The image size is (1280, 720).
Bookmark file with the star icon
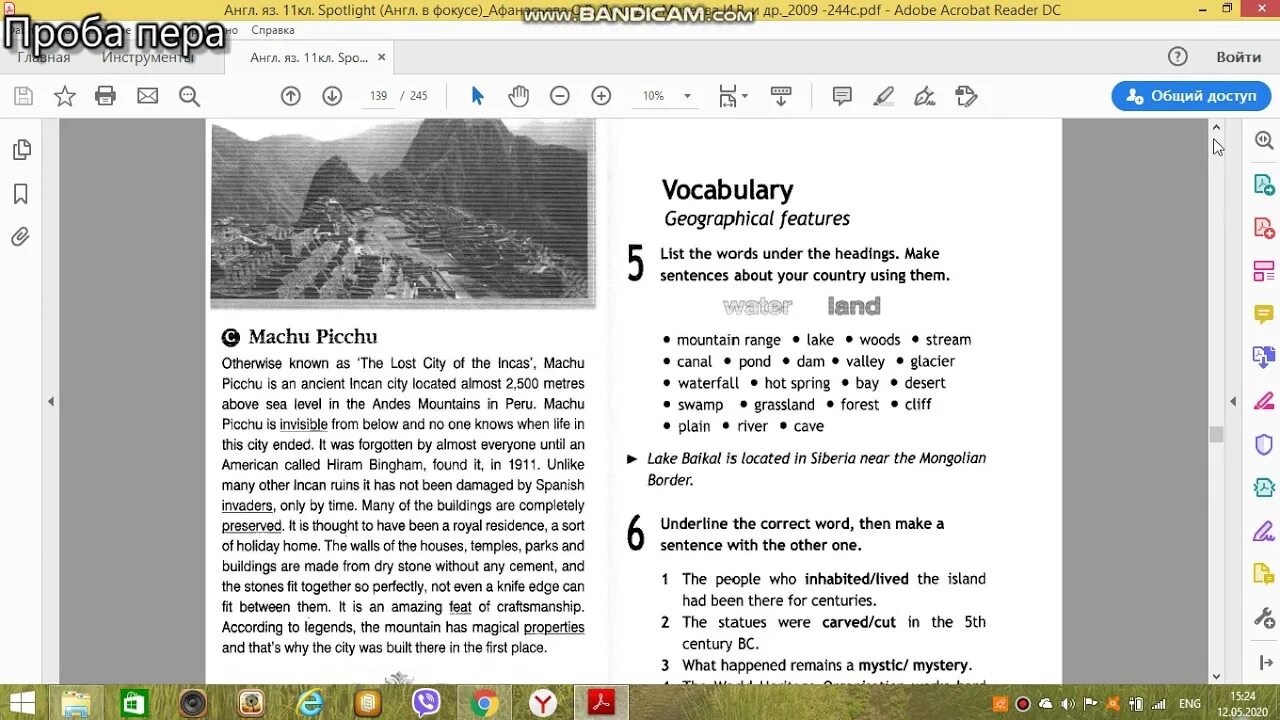pos(64,96)
